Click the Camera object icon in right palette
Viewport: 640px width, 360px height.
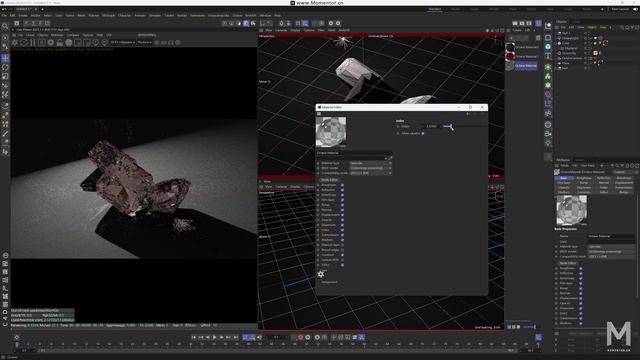point(548,134)
